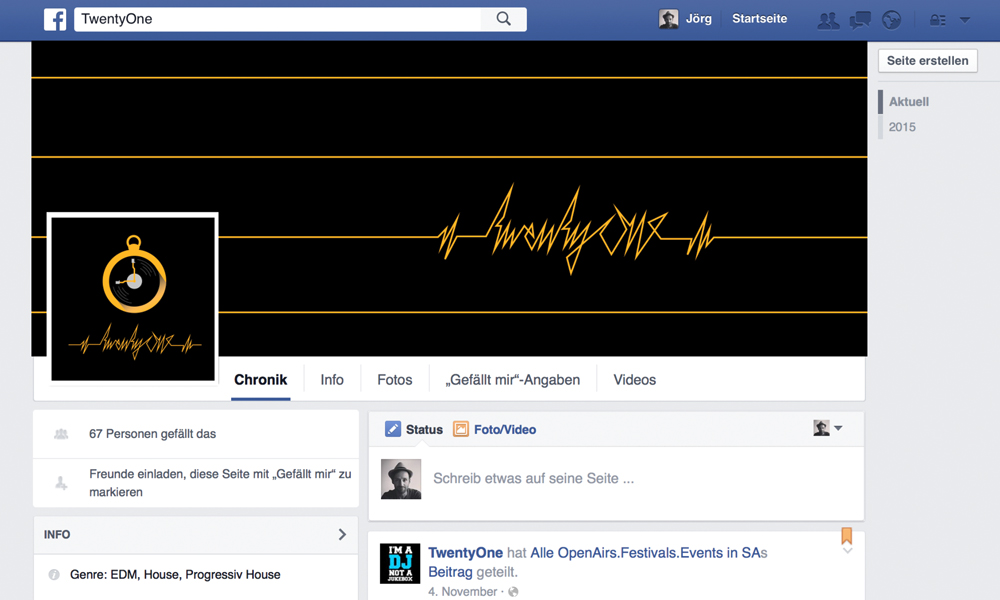Screen dimensions: 1000x600
Task: Open the TwentyOne page profile picture
Action: [x=133, y=298]
